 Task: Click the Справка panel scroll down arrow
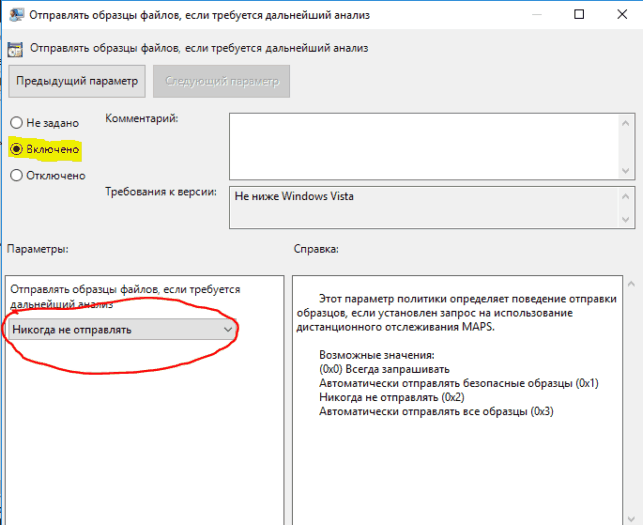[632, 519]
